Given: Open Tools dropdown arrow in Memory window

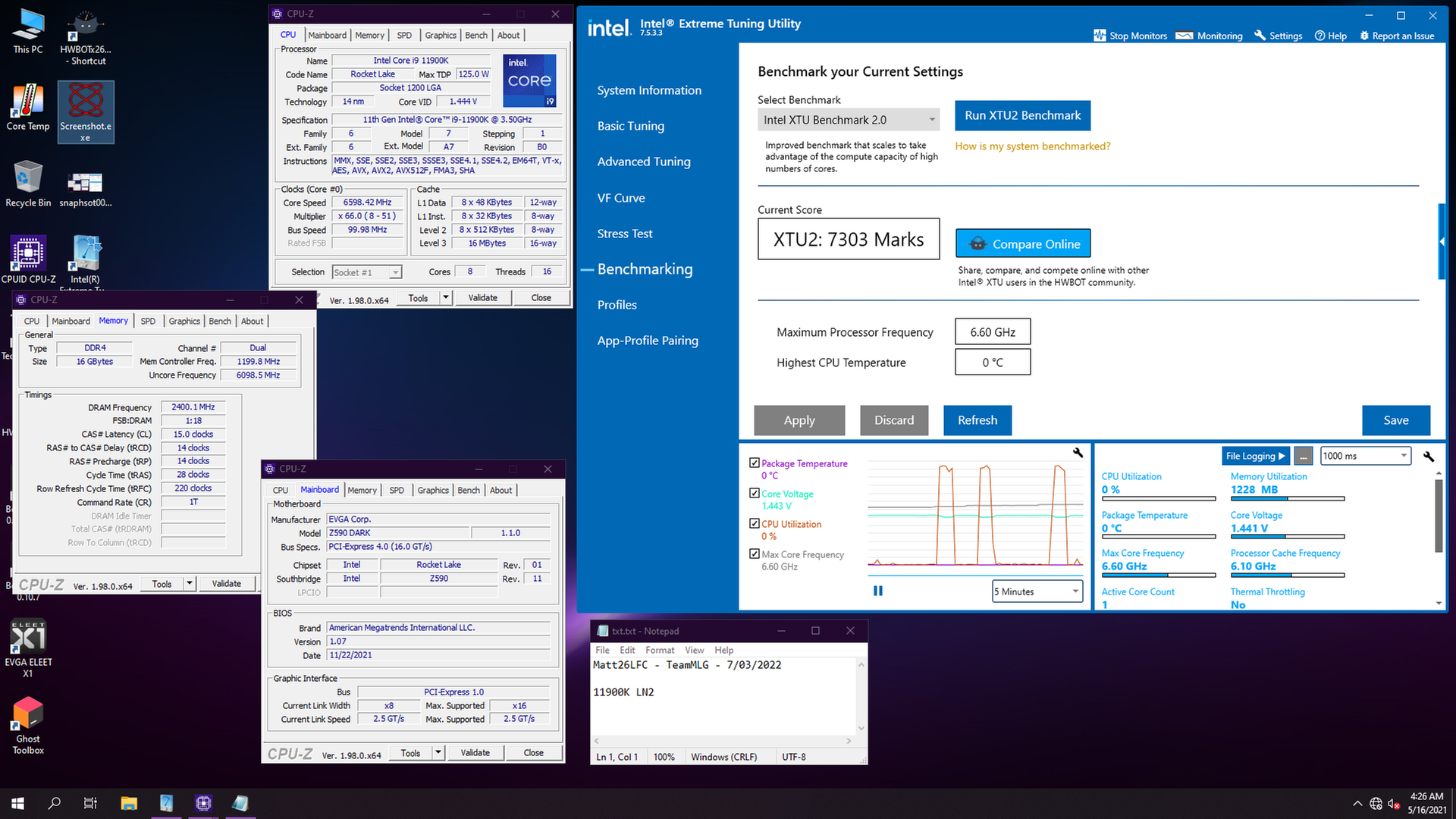Looking at the screenshot, I should coord(190,584).
